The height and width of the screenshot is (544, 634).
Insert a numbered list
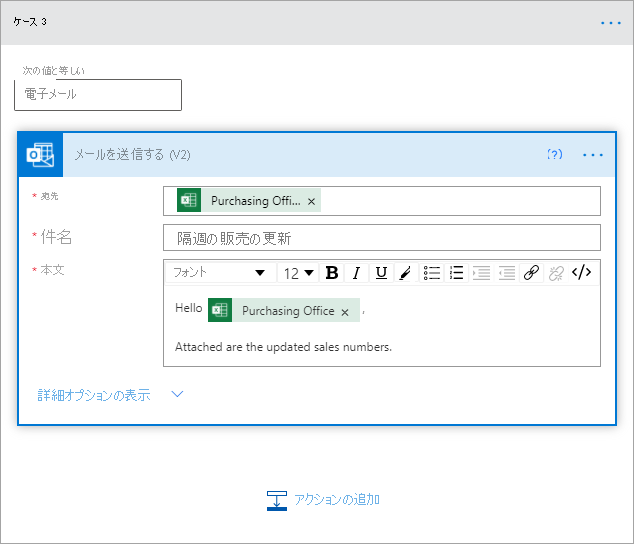[456, 273]
